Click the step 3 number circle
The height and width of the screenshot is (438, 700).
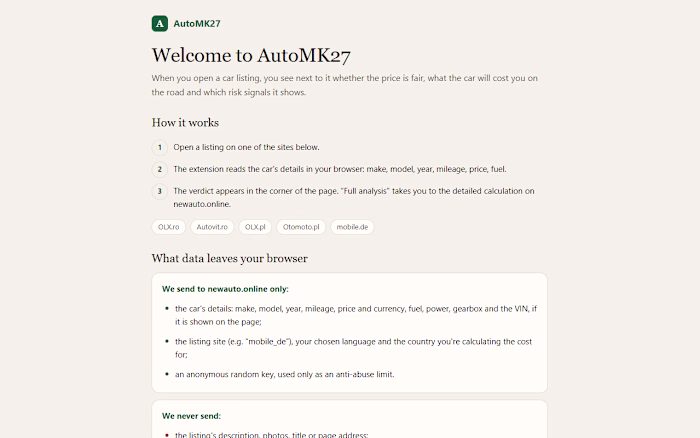point(160,191)
